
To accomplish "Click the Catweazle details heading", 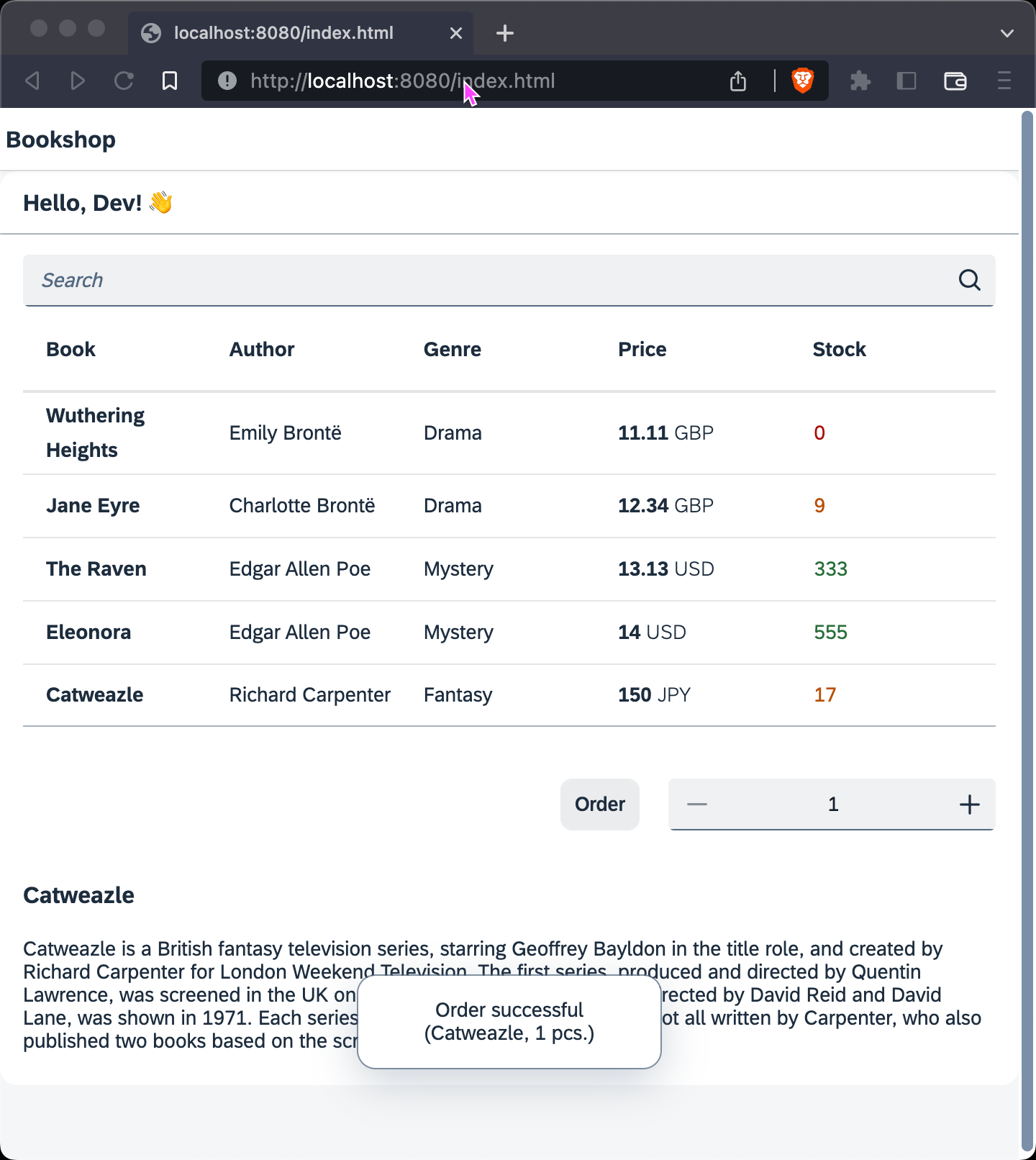I will tap(79, 895).
